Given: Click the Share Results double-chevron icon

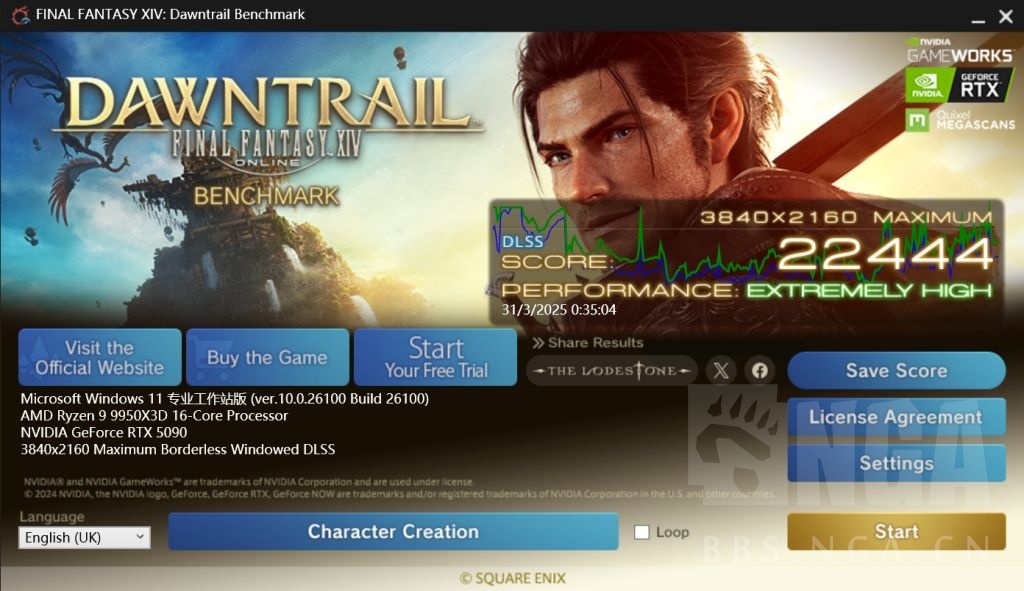Looking at the screenshot, I should click(537, 343).
